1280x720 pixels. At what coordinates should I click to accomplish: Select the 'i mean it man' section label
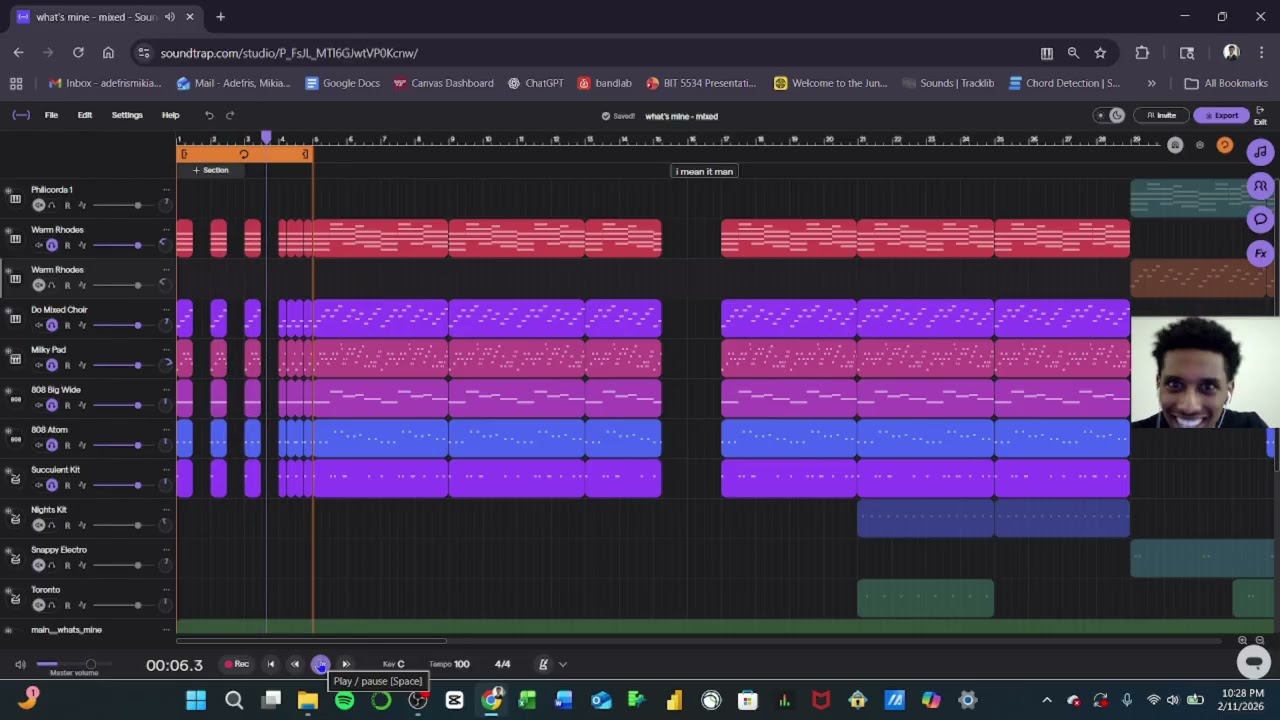pyautogui.click(x=704, y=171)
